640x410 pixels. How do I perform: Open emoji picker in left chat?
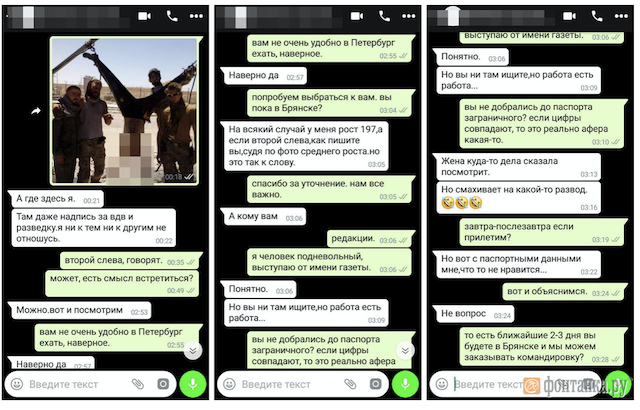click(17, 384)
